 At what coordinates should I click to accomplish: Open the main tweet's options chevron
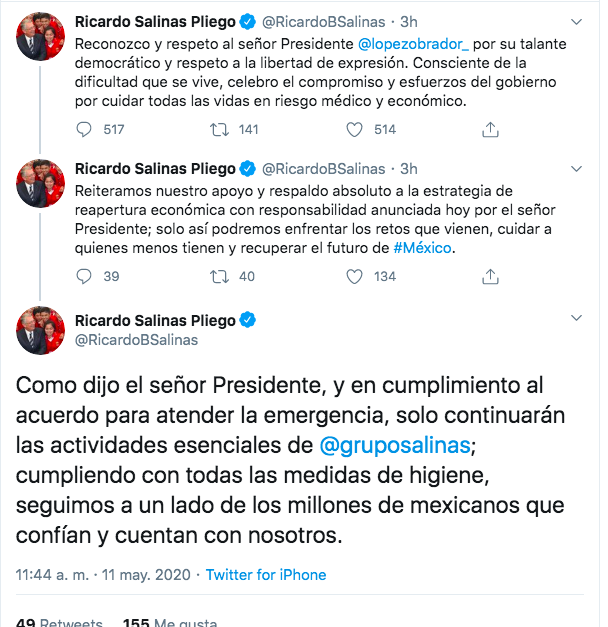(x=576, y=318)
